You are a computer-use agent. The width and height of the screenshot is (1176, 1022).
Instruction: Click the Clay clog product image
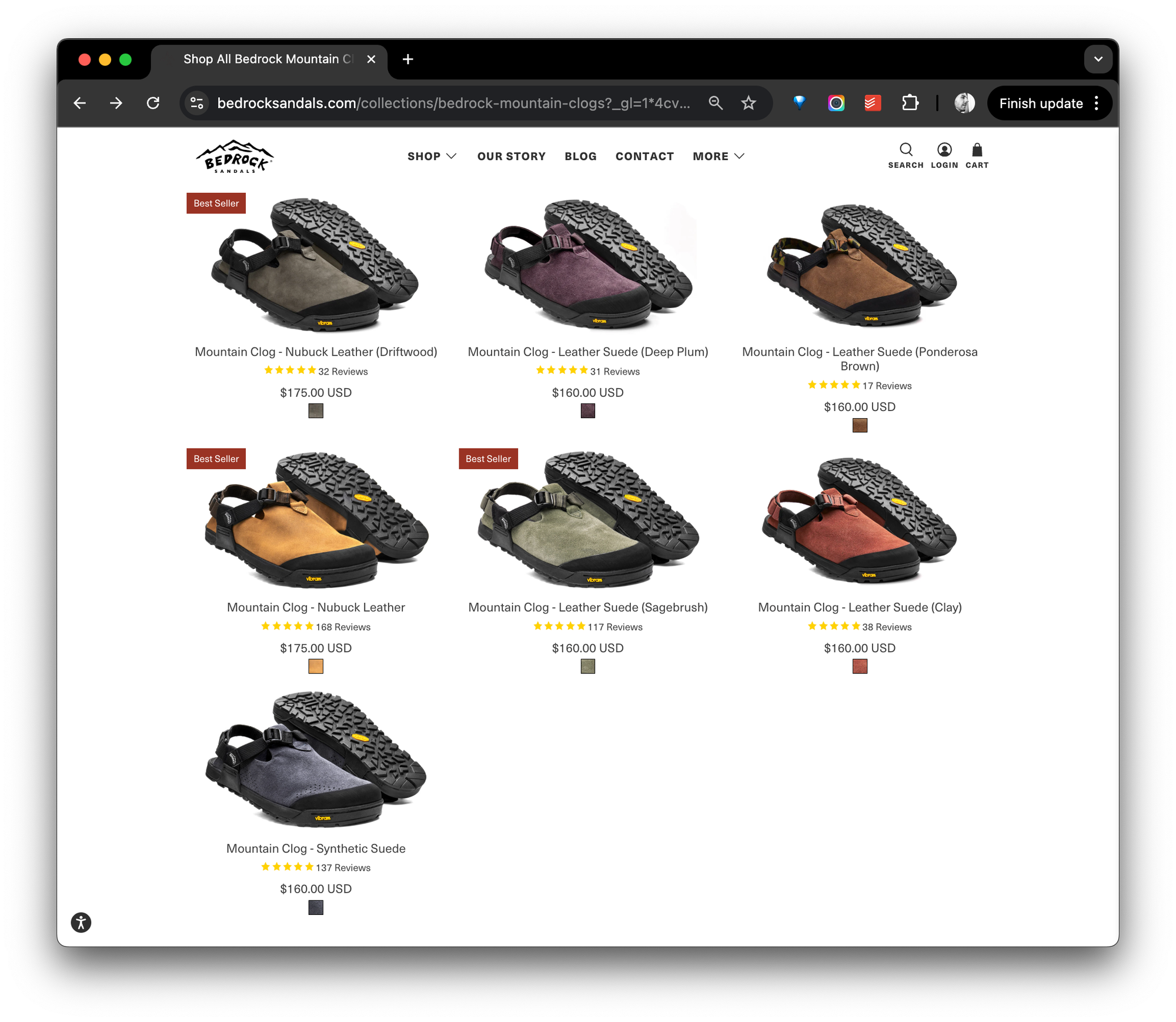point(859,520)
